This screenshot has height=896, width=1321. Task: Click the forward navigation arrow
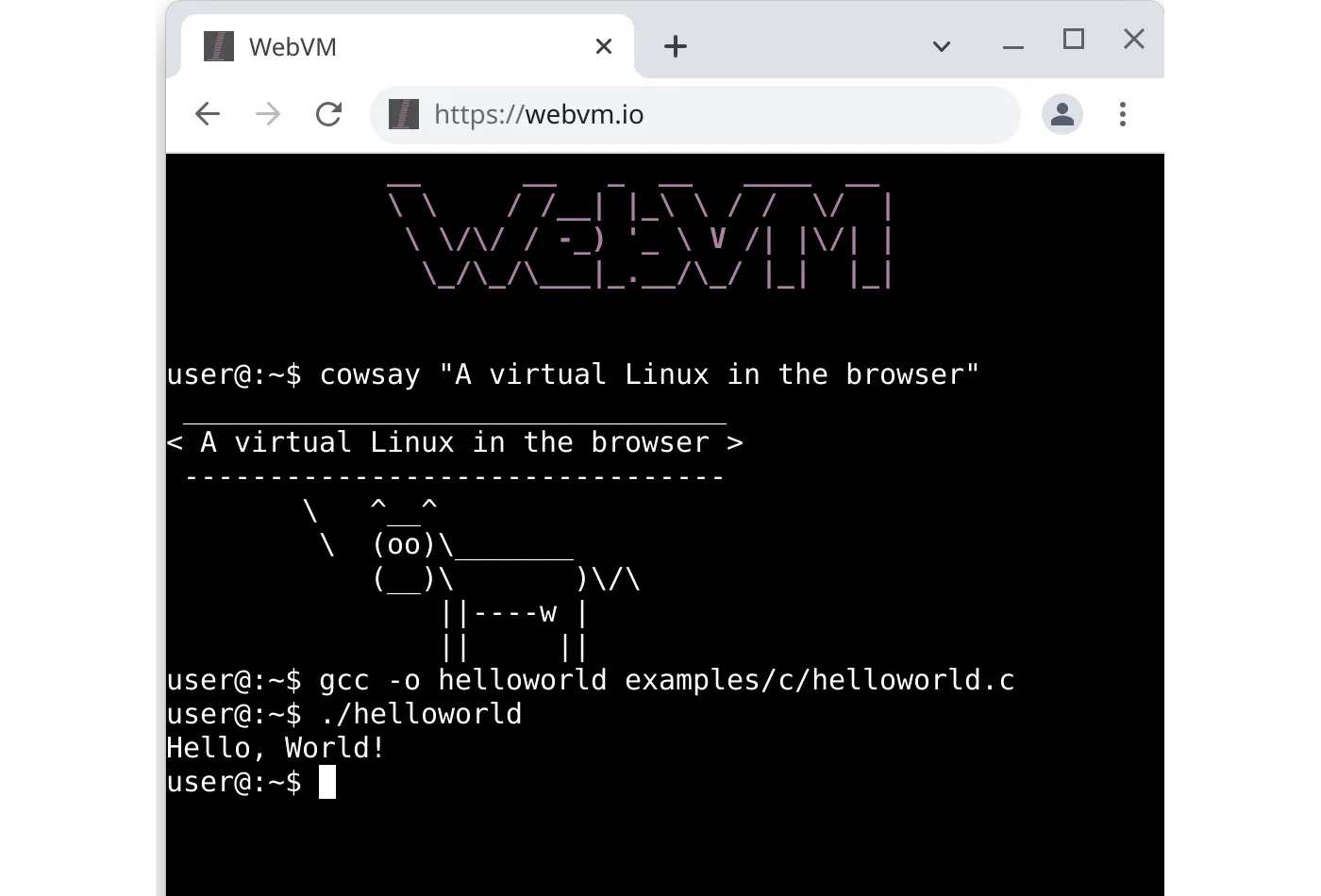pos(268,115)
